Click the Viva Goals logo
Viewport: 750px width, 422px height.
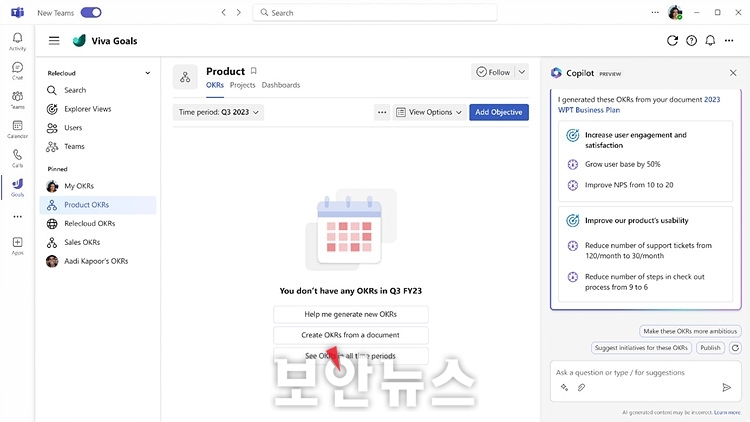coord(79,41)
